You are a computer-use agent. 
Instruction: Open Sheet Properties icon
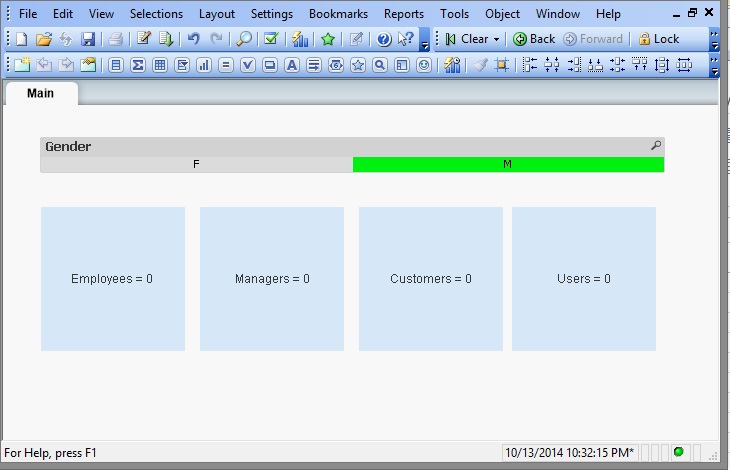point(88,65)
